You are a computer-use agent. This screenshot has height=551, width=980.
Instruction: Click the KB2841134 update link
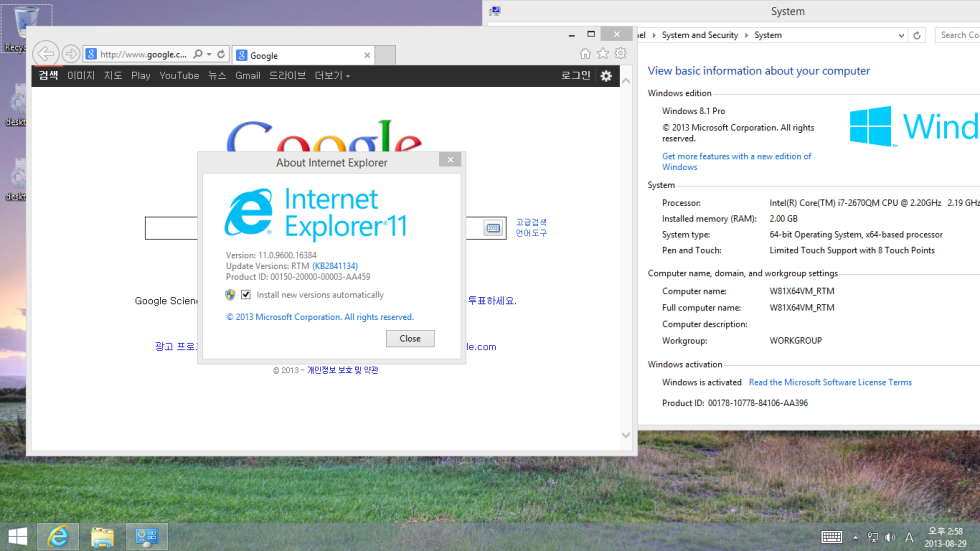335,266
